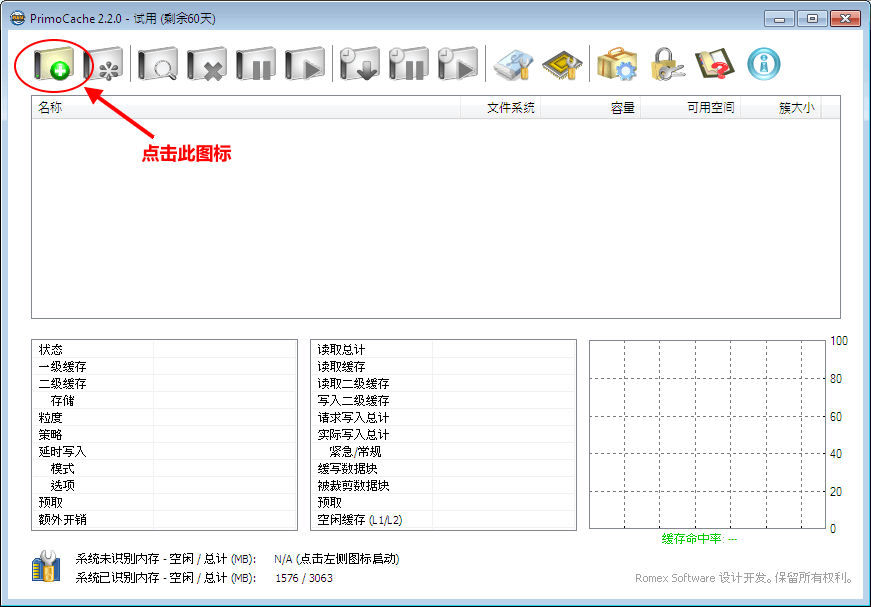The image size is (871, 607).
Task: Click the magnifier folder icon to view cache details
Action: click(156, 62)
